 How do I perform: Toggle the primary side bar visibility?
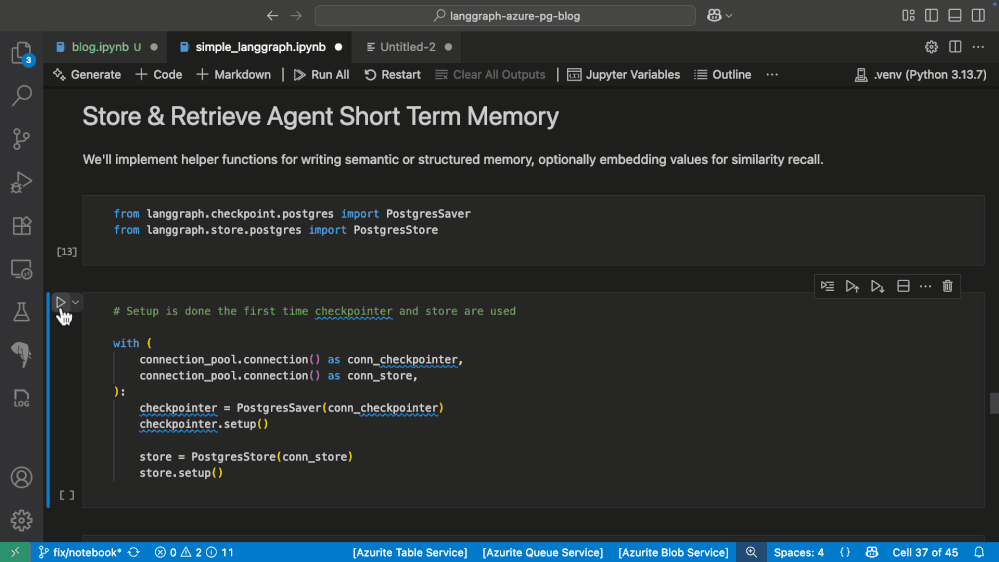click(932, 16)
